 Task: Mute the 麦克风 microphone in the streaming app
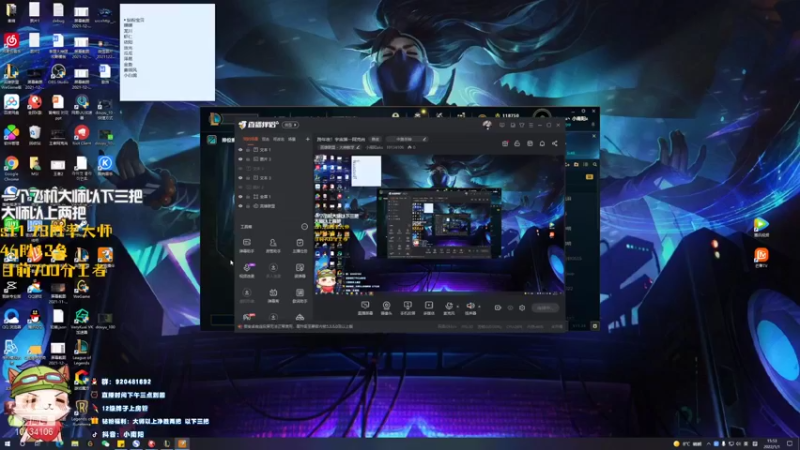pyautogui.click(x=448, y=308)
